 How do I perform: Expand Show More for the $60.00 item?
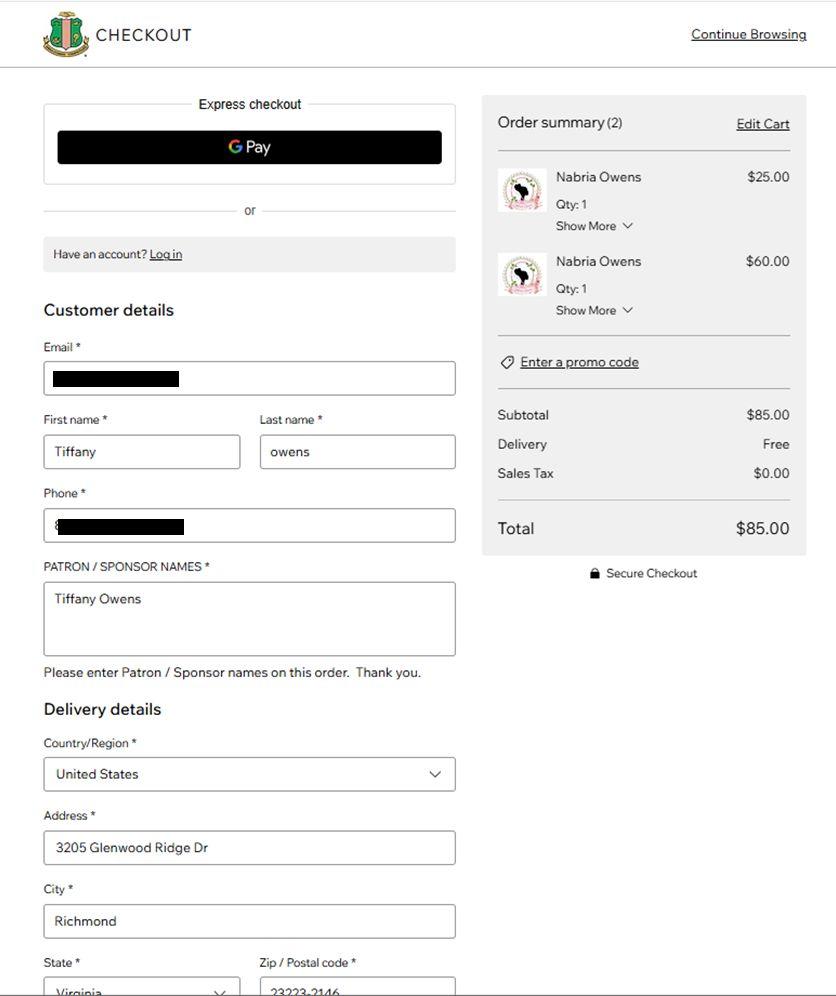[x=594, y=310]
